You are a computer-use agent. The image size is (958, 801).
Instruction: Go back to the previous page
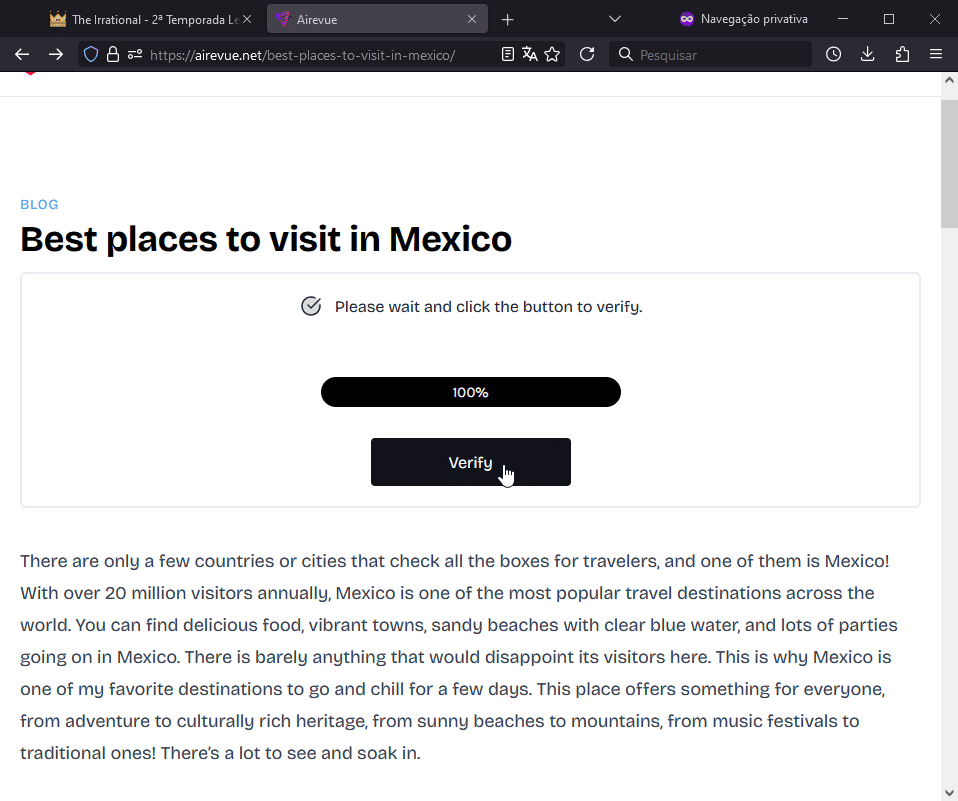22,55
